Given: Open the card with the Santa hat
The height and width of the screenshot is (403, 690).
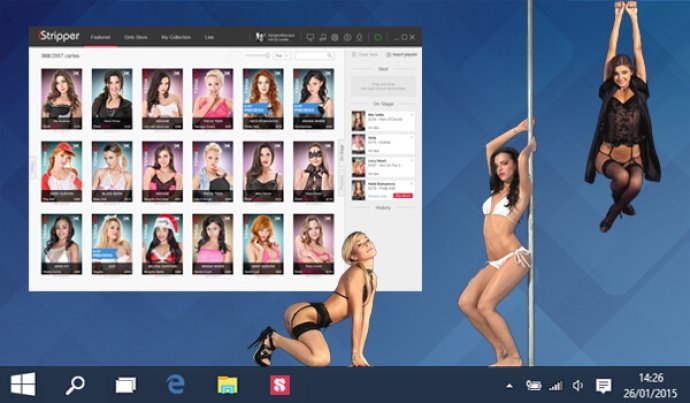Looking at the screenshot, I should [162, 245].
